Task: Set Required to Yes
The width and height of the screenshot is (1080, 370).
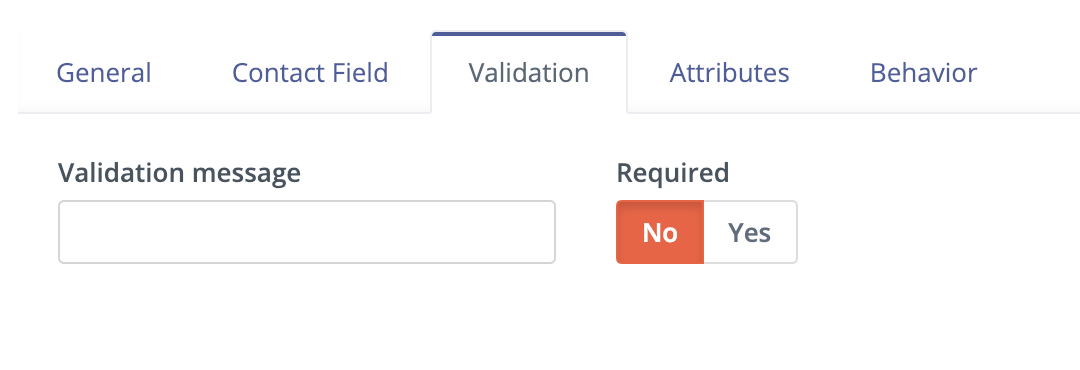Action: click(749, 232)
